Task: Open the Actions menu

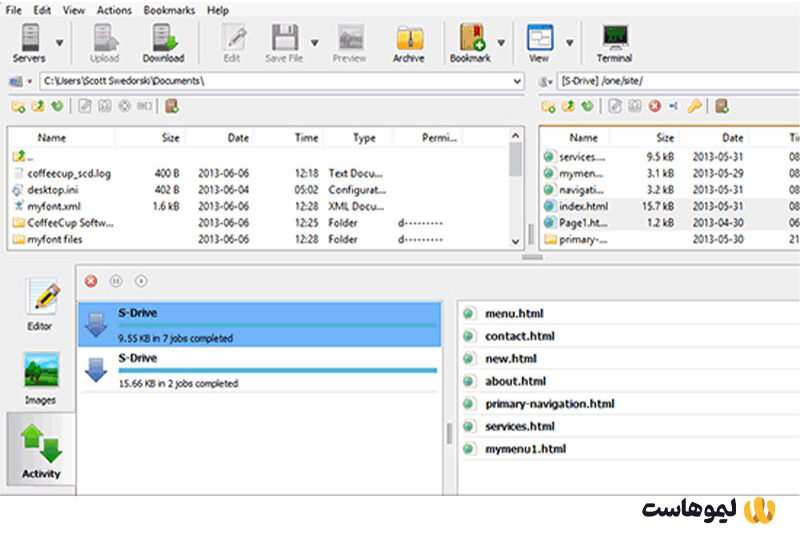Action: point(114,10)
